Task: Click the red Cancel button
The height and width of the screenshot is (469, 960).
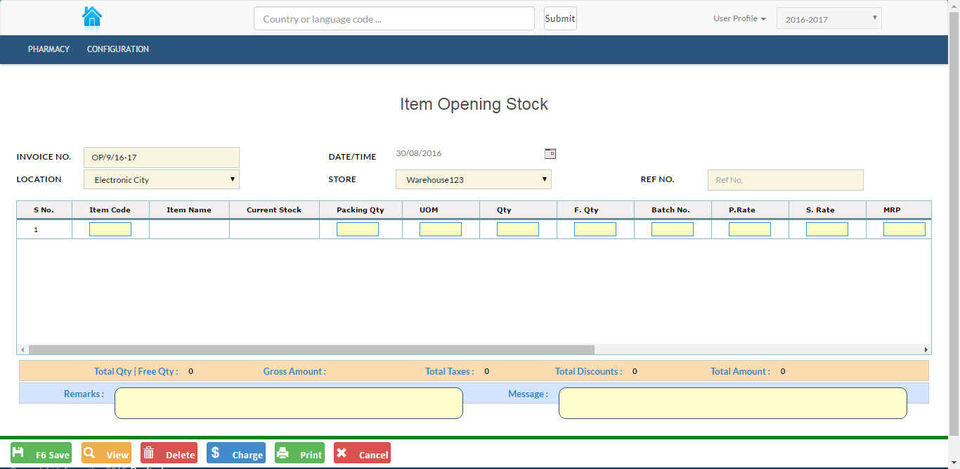Action: coord(362,453)
